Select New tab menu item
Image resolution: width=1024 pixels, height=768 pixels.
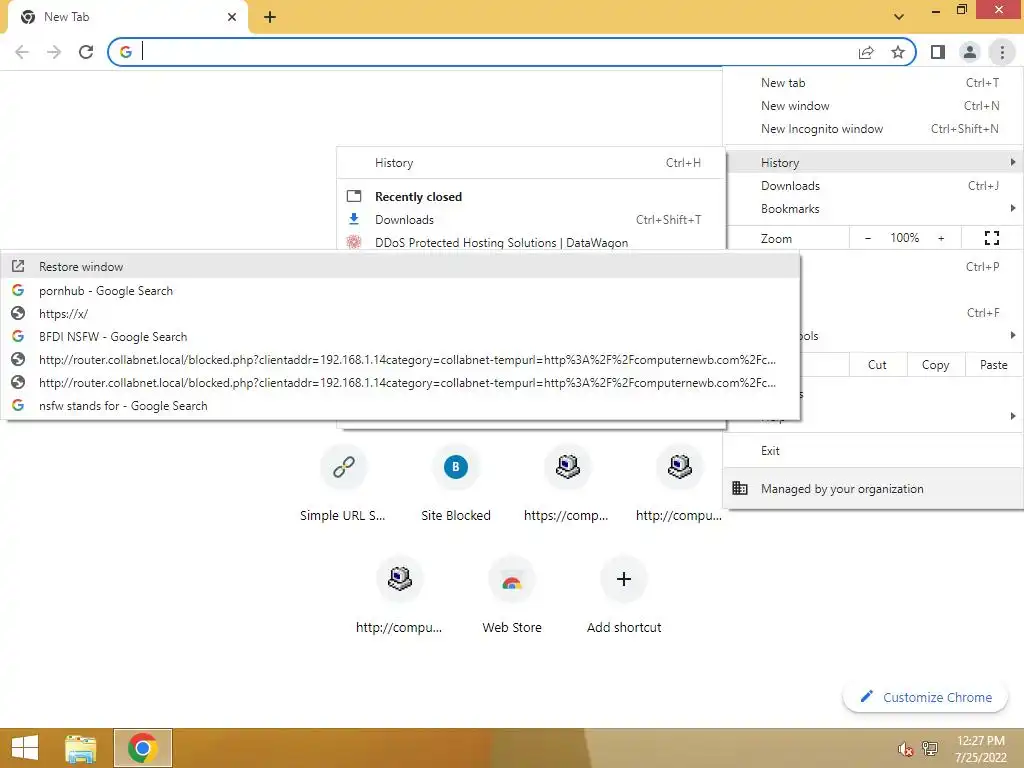pos(873,83)
